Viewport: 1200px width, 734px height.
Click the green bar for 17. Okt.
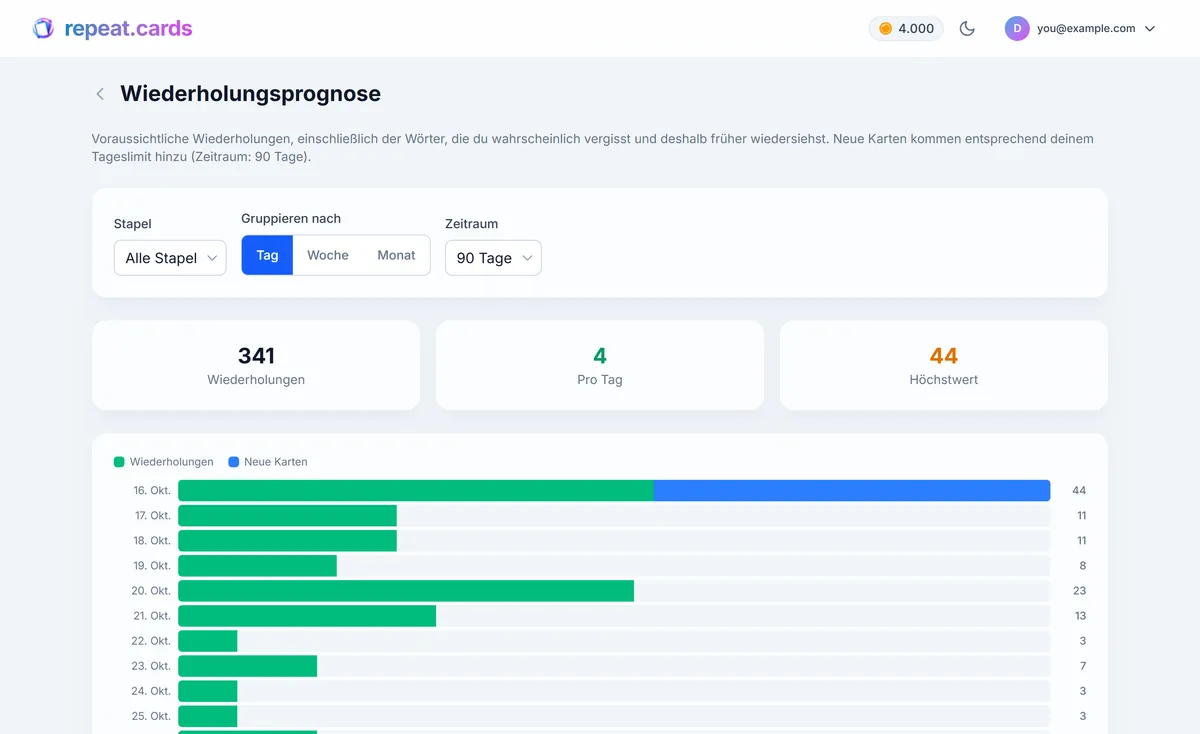(287, 515)
